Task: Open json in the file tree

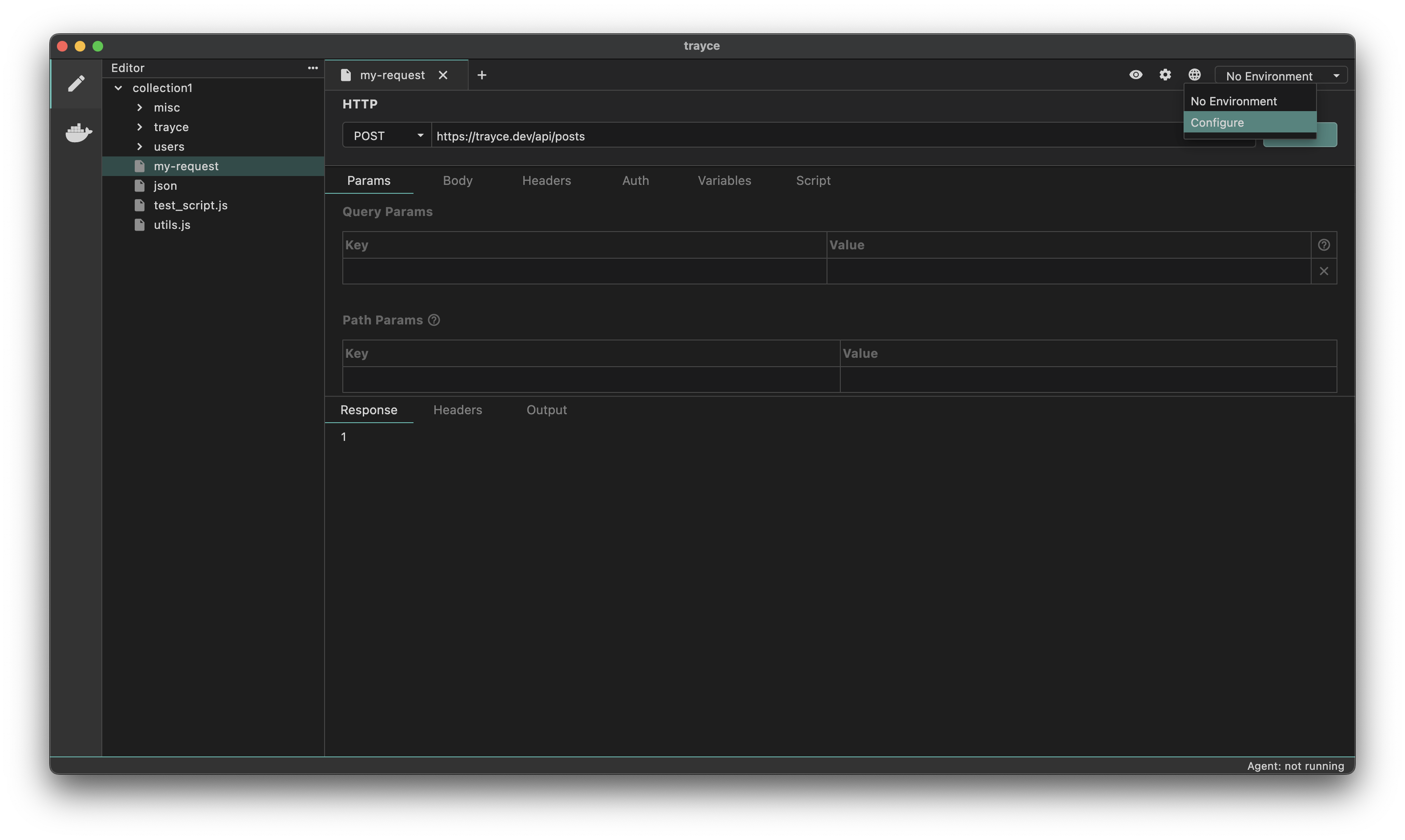Action: click(213, 186)
